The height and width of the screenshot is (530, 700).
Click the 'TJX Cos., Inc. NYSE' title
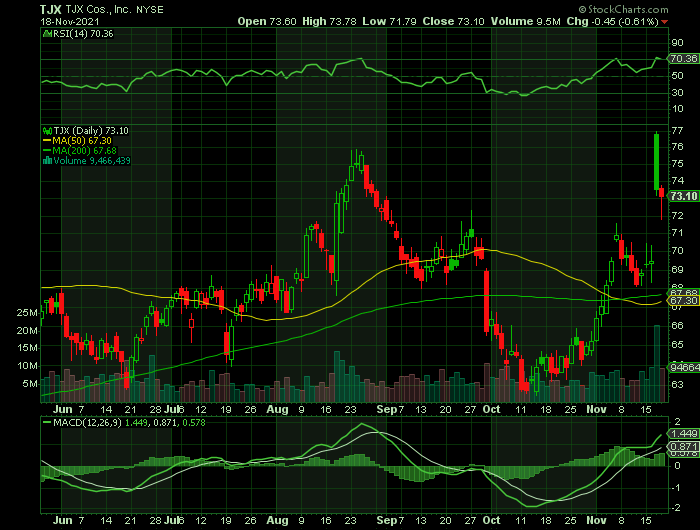115,9
